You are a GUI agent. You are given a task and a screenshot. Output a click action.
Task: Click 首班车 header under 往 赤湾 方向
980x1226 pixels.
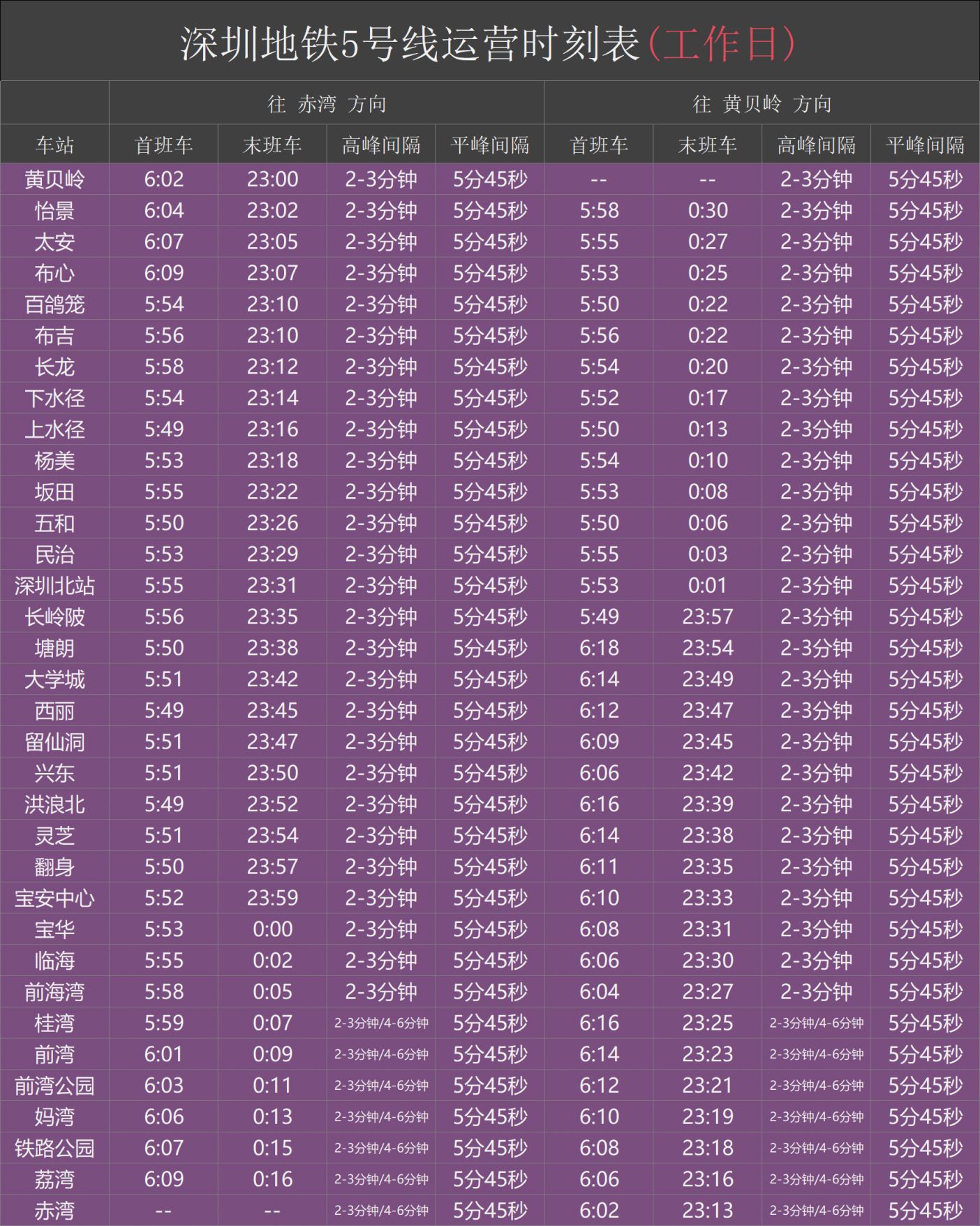163,145
